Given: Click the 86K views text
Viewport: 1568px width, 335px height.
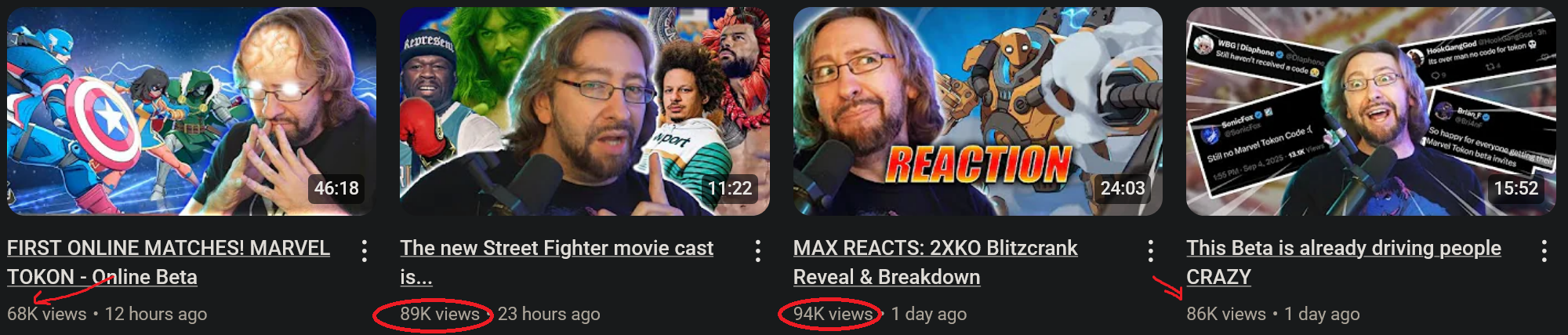Looking at the screenshot, I should pos(1226,314).
